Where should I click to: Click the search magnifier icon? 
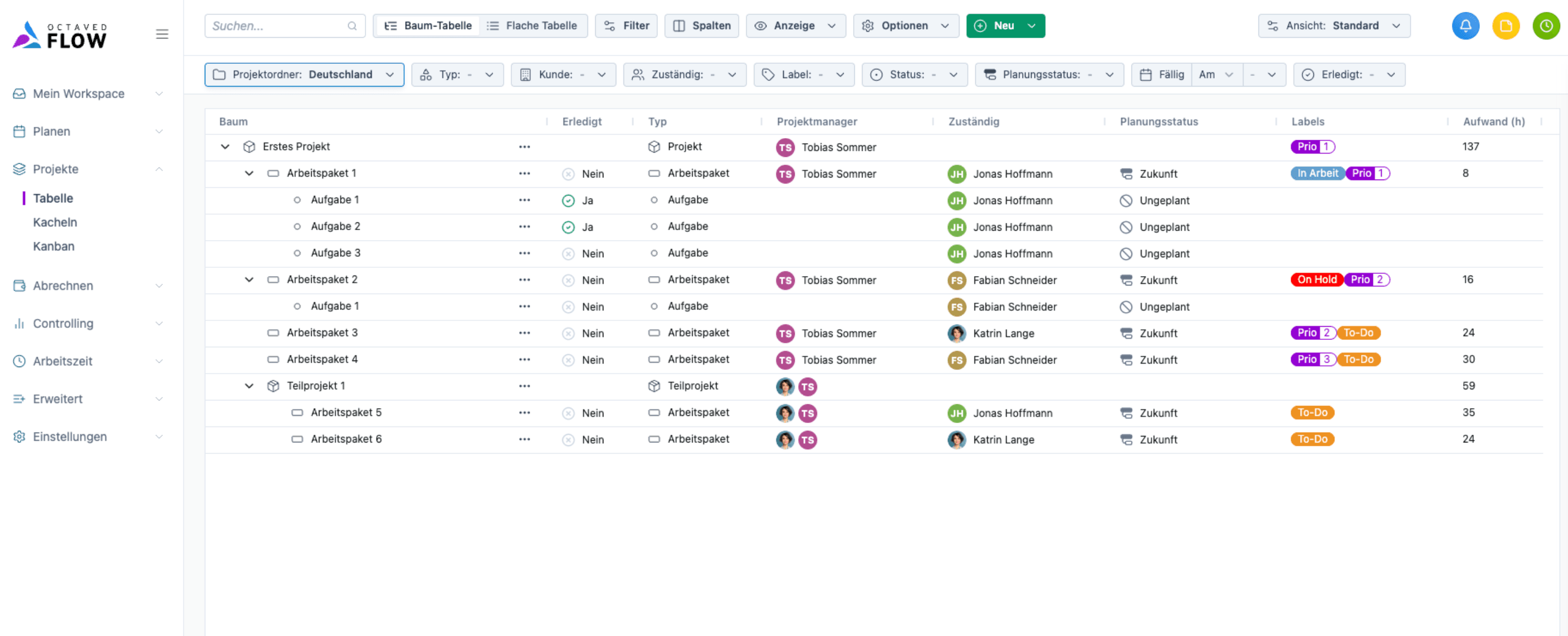pos(352,26)
